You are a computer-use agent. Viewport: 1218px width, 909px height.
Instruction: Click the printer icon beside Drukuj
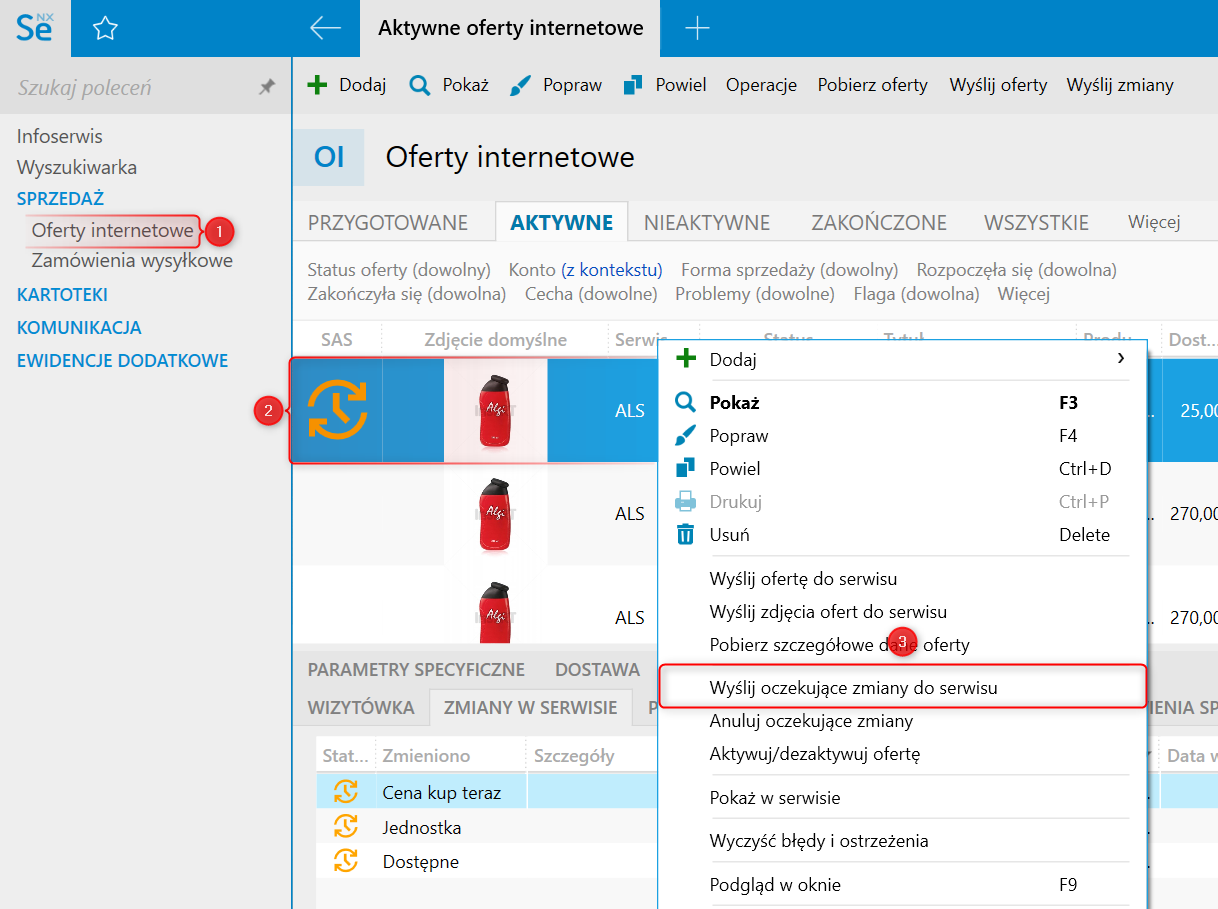[685, 501]
